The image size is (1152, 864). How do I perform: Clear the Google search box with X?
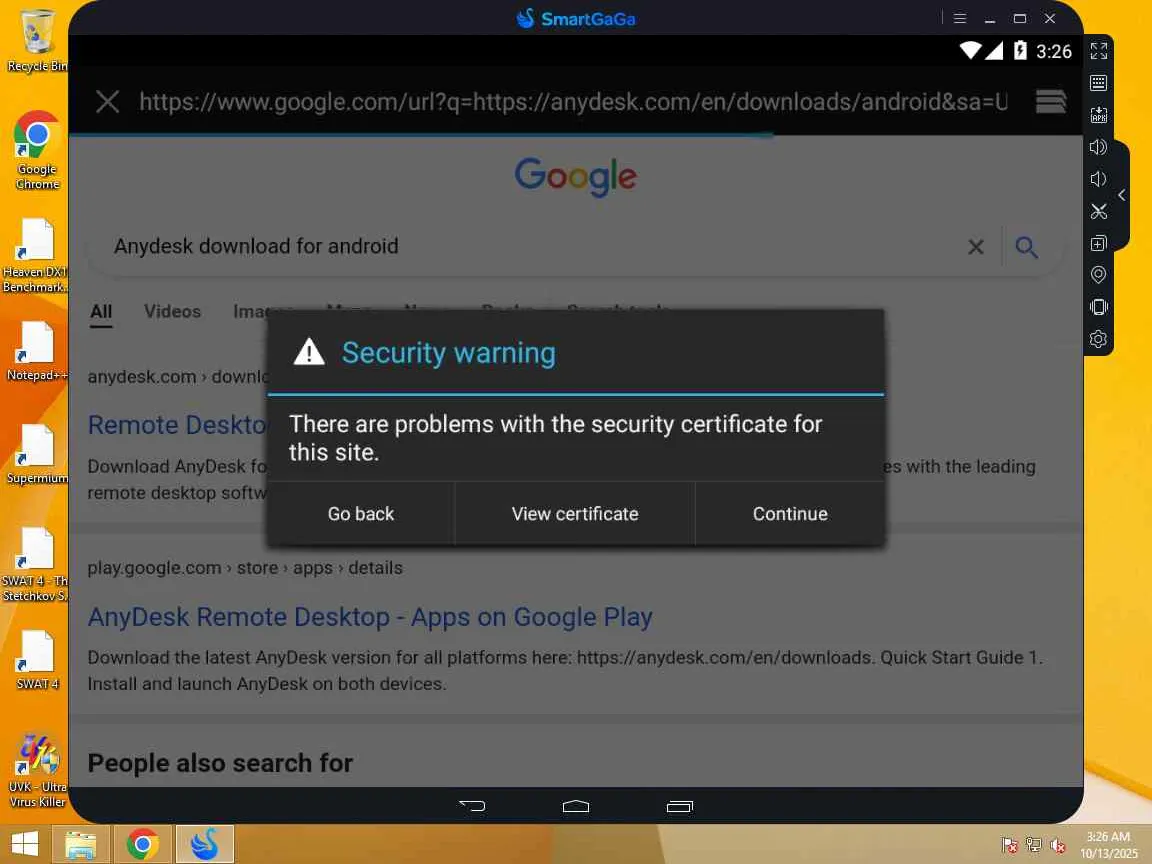(976, 247)
